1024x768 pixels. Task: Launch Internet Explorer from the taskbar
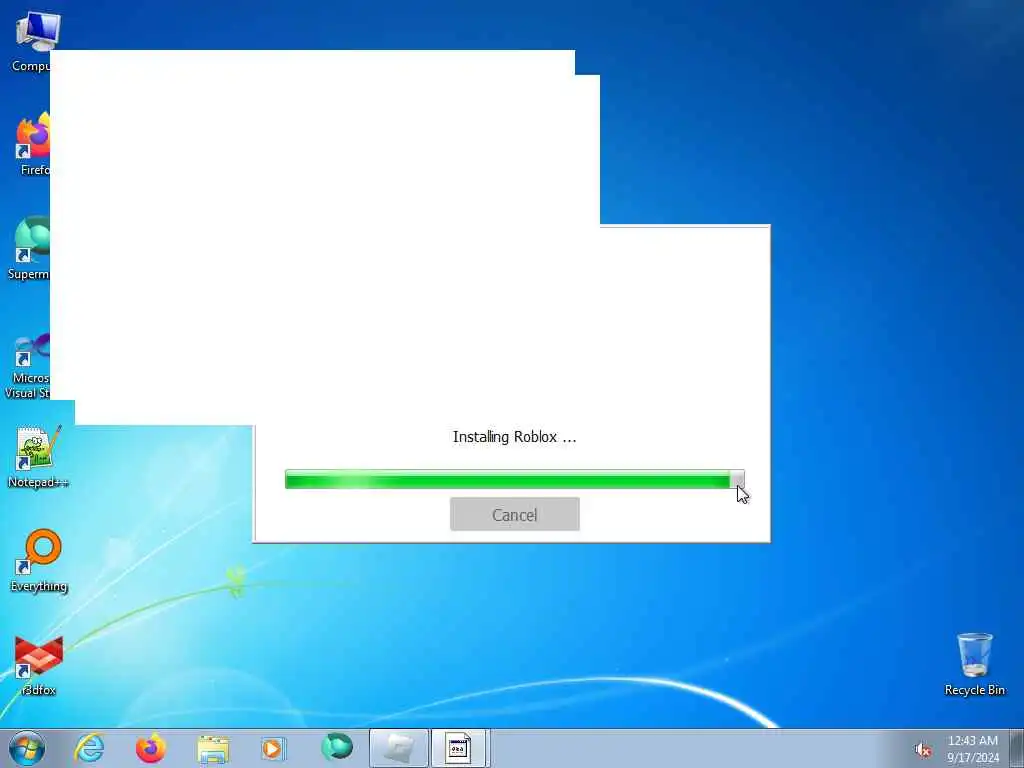[x=89, y=748]
